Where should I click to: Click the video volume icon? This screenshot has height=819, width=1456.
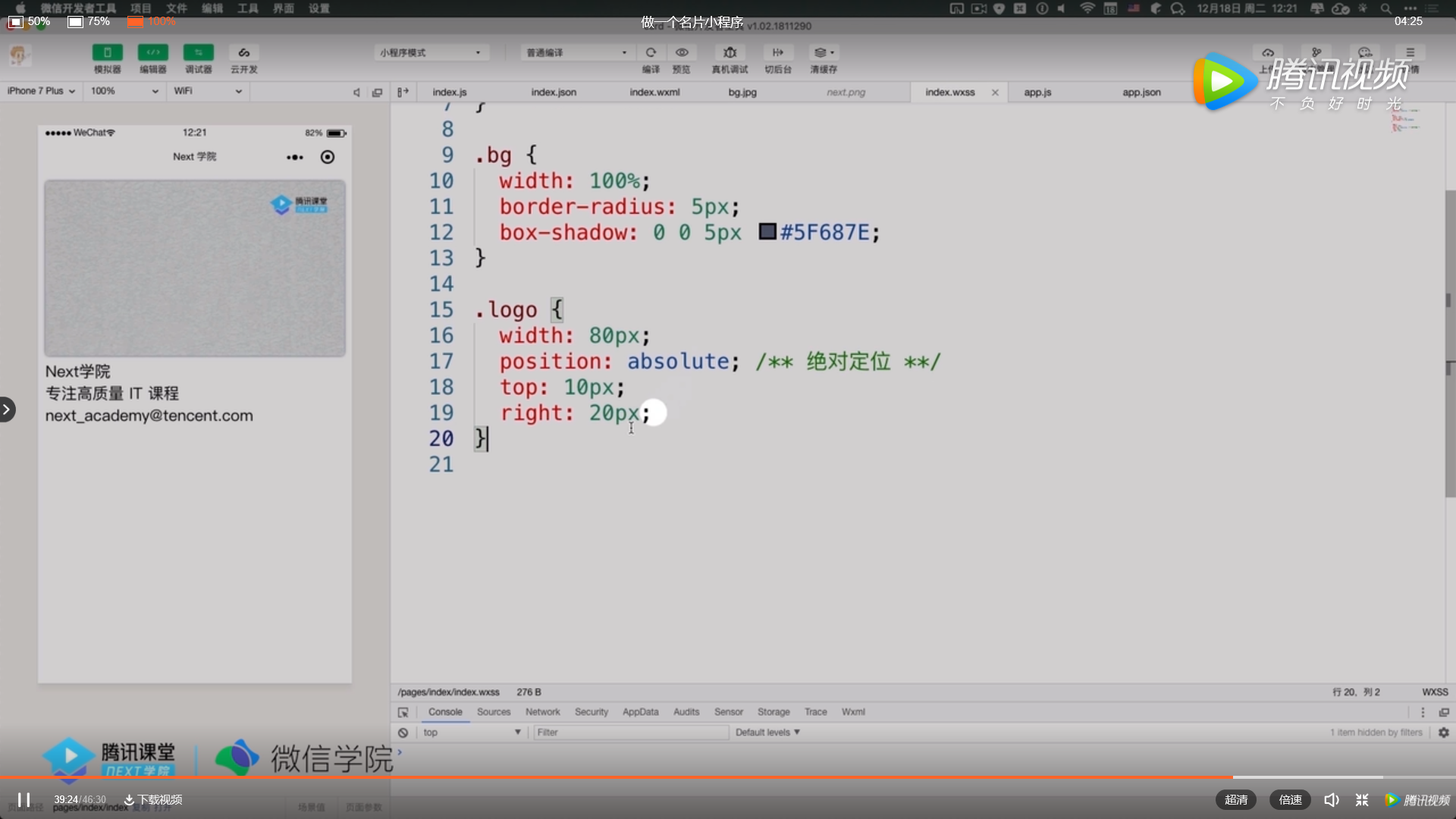point(1332,799)
